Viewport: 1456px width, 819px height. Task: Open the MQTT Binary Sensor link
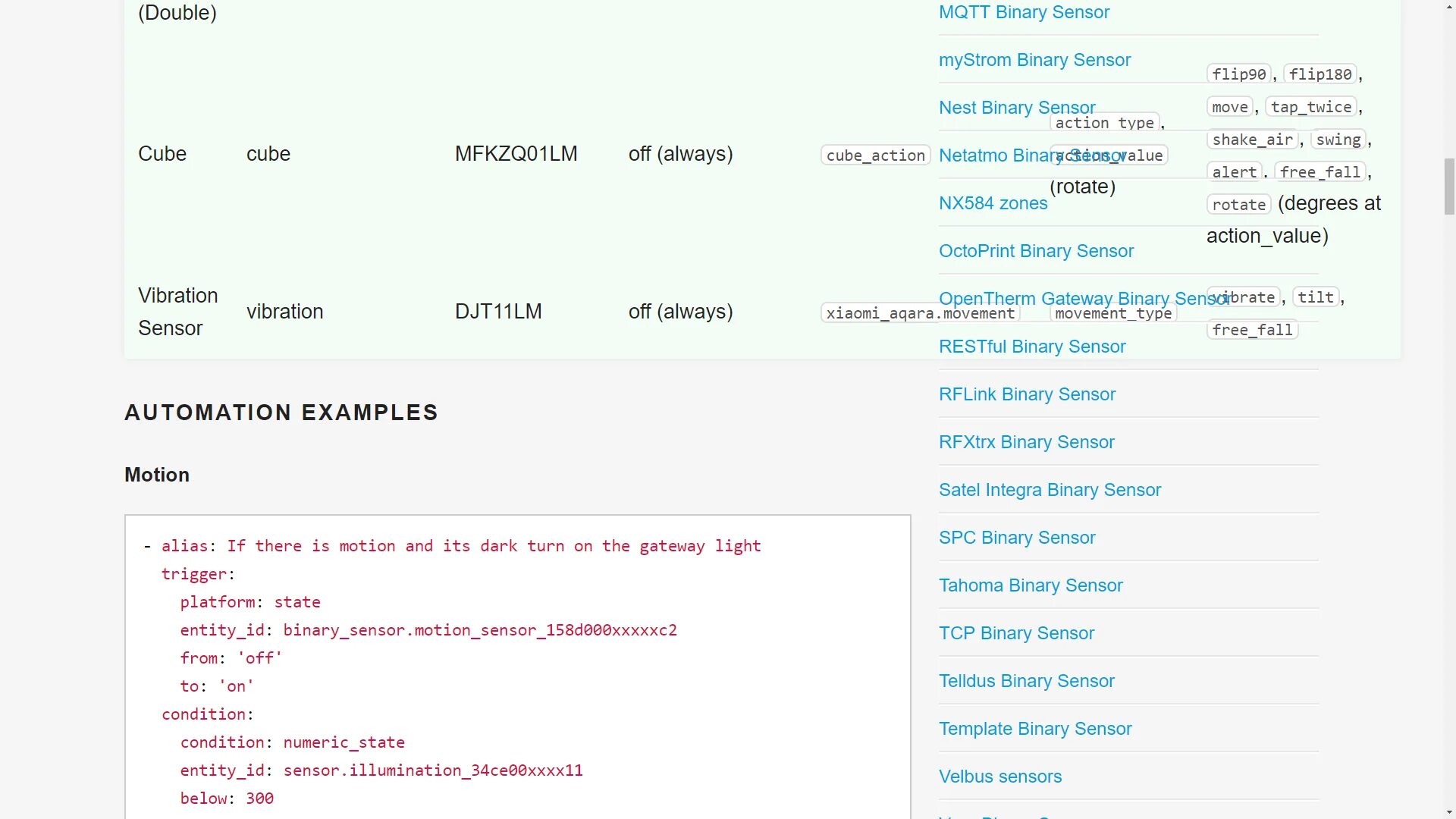(x=1024, y=12)
